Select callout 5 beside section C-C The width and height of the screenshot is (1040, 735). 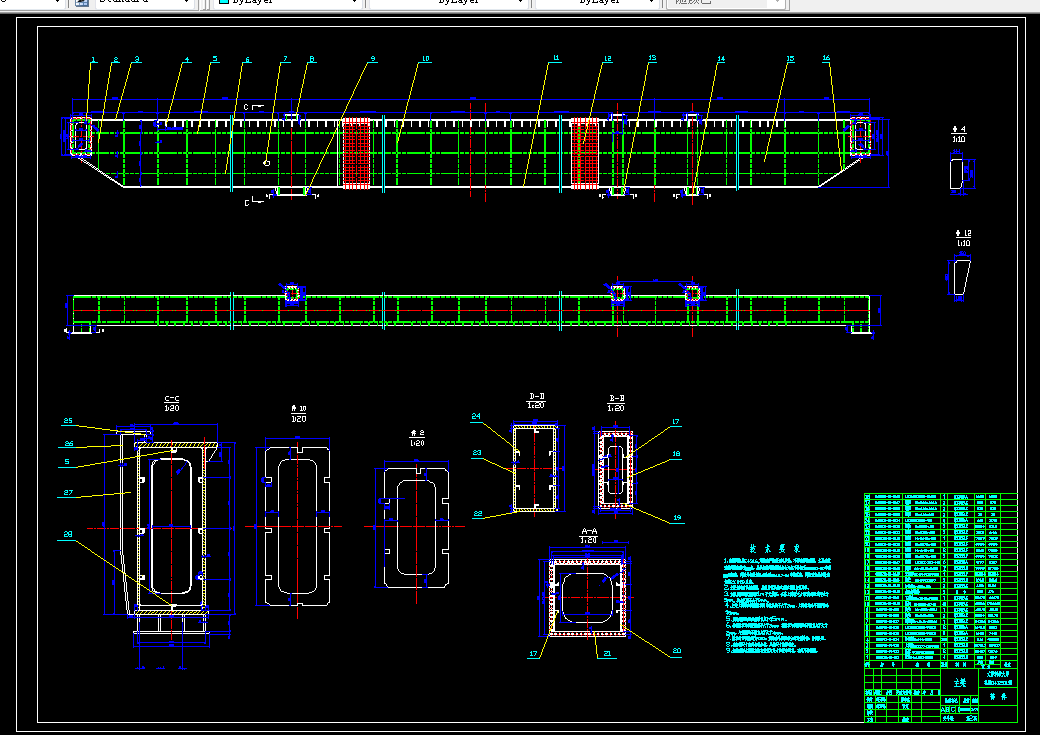pos(67,462)
